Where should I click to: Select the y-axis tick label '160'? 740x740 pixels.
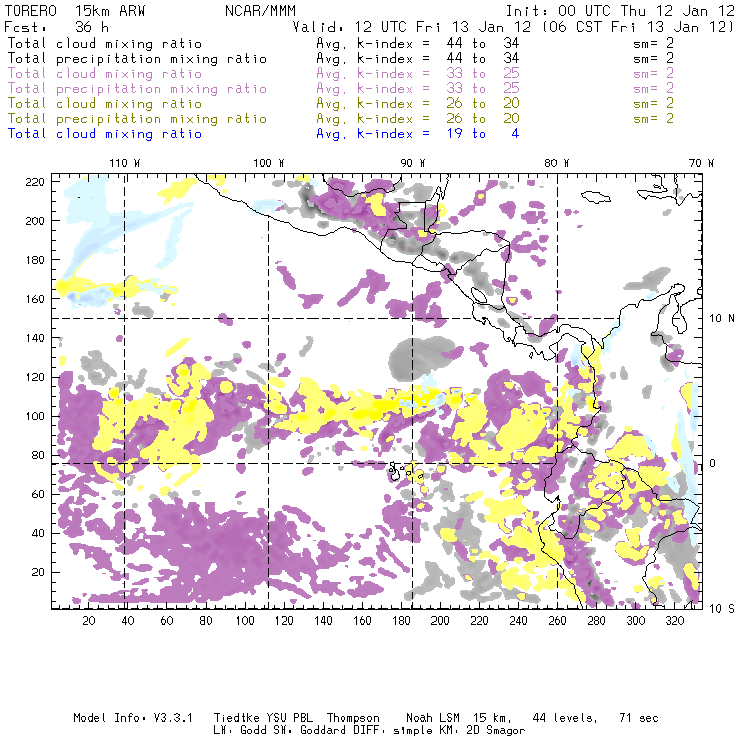click(x=35, y=299)
